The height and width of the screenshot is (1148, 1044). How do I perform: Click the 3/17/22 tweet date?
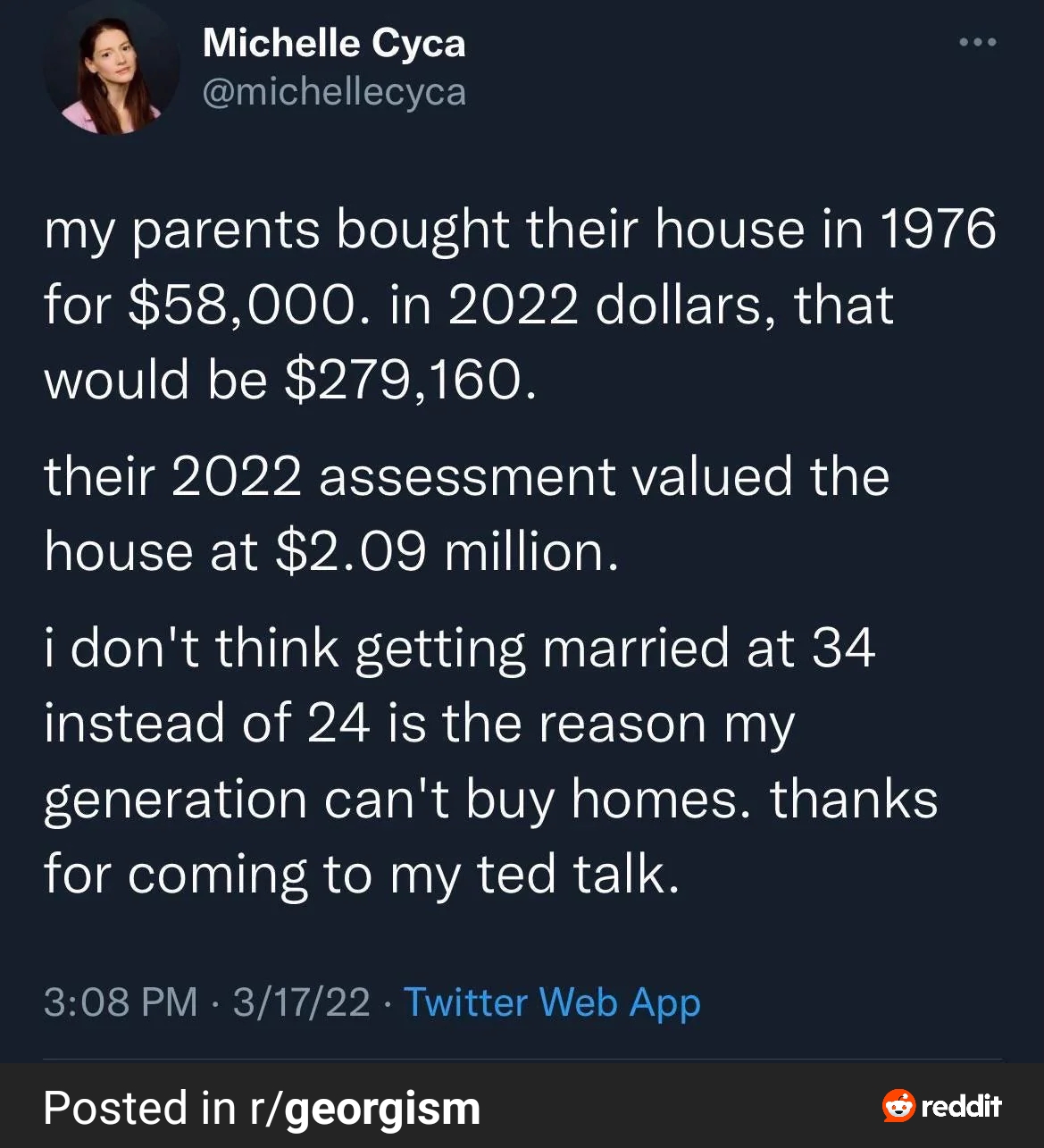coord(301,1002)
